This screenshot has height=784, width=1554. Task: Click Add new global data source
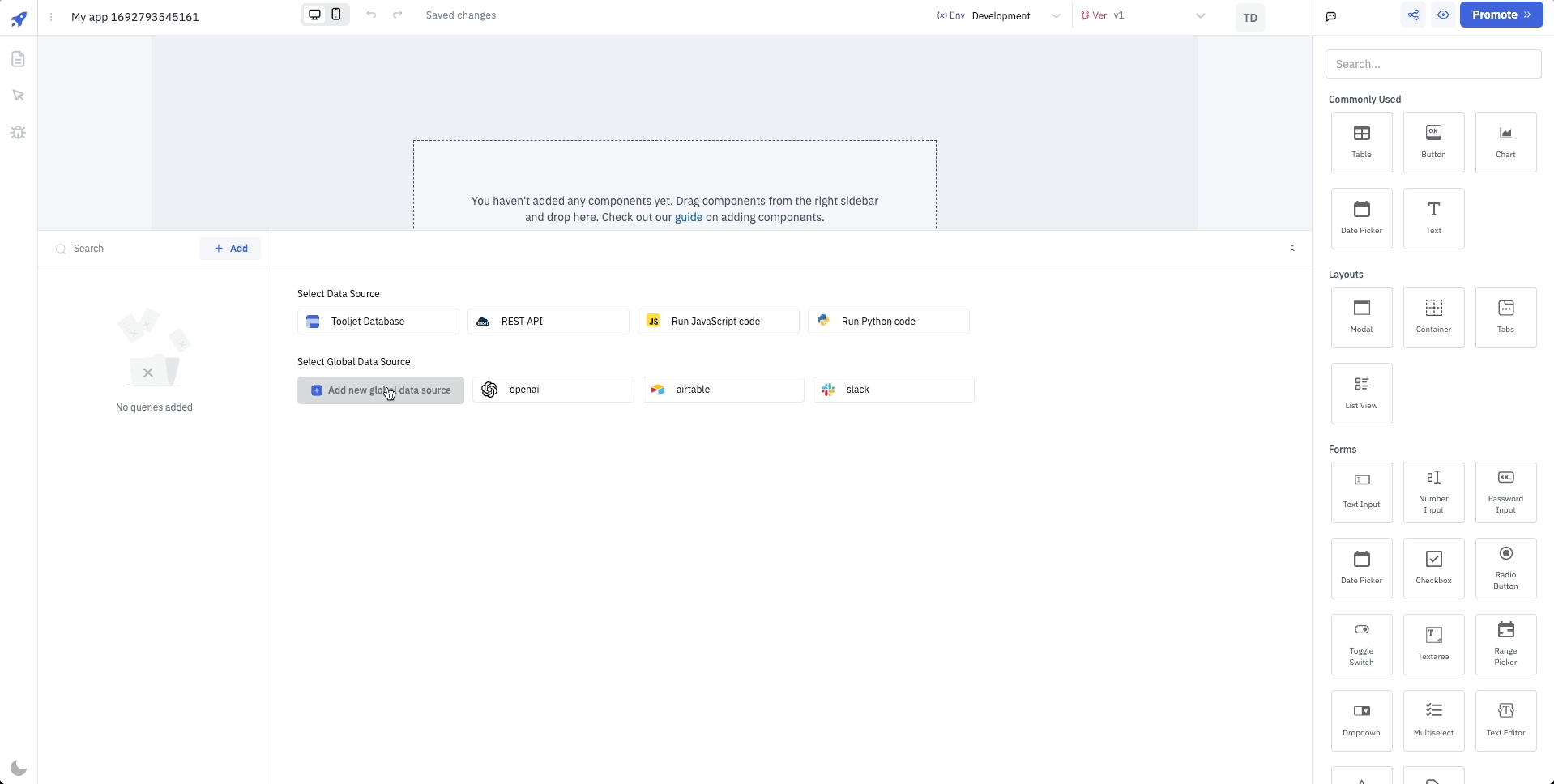point(380,390)
